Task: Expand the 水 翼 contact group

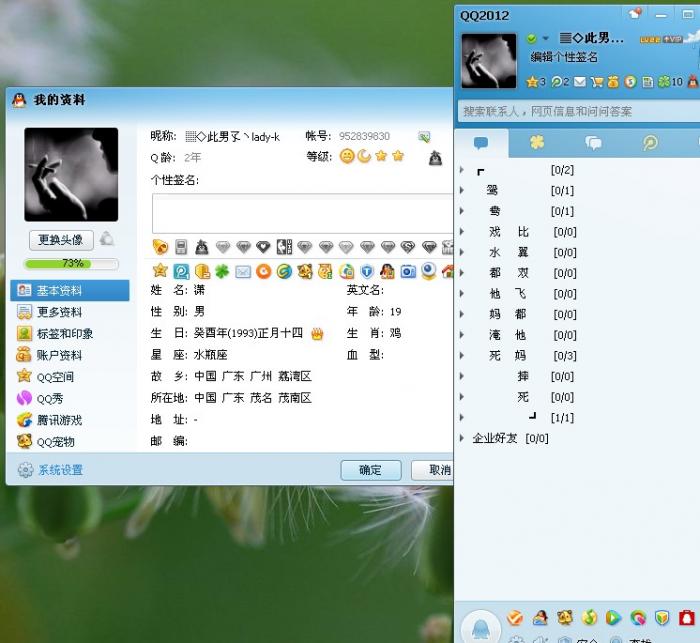Action: (x=462, y=252)
